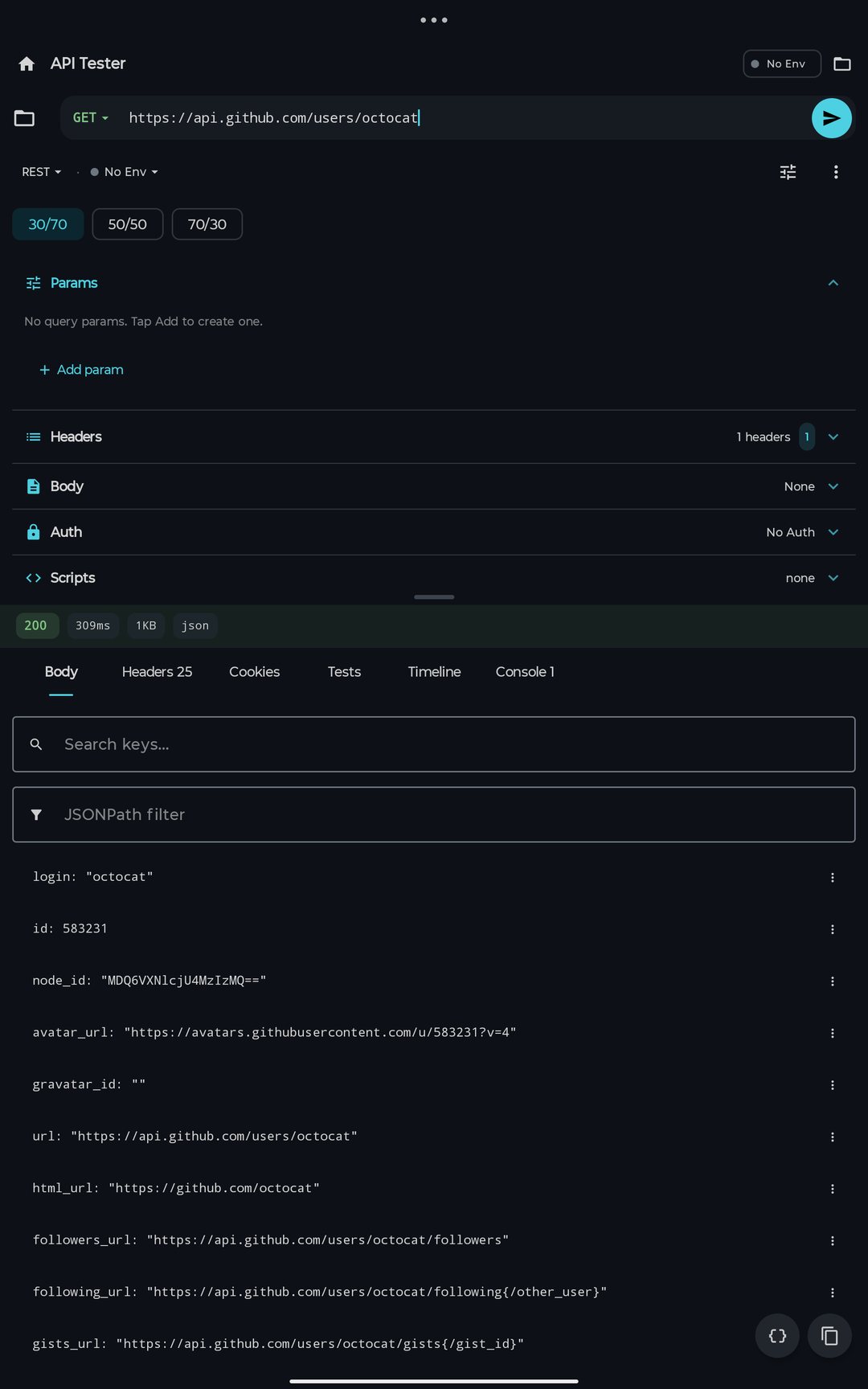Copy the response with the copy button
Viewport: 868px width, 1389px height.
tap(829, 1336)
